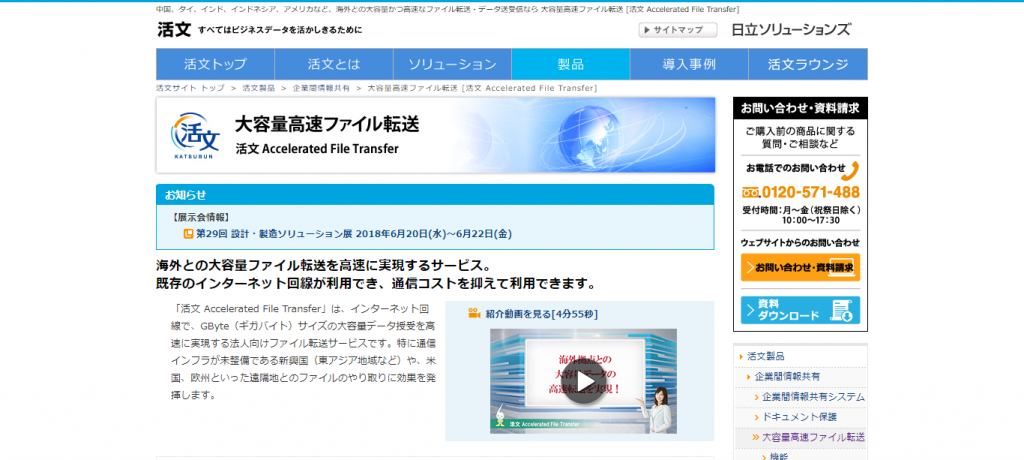Play the introduction video with play button
1024x460 pixels.
tap(583, 382)
